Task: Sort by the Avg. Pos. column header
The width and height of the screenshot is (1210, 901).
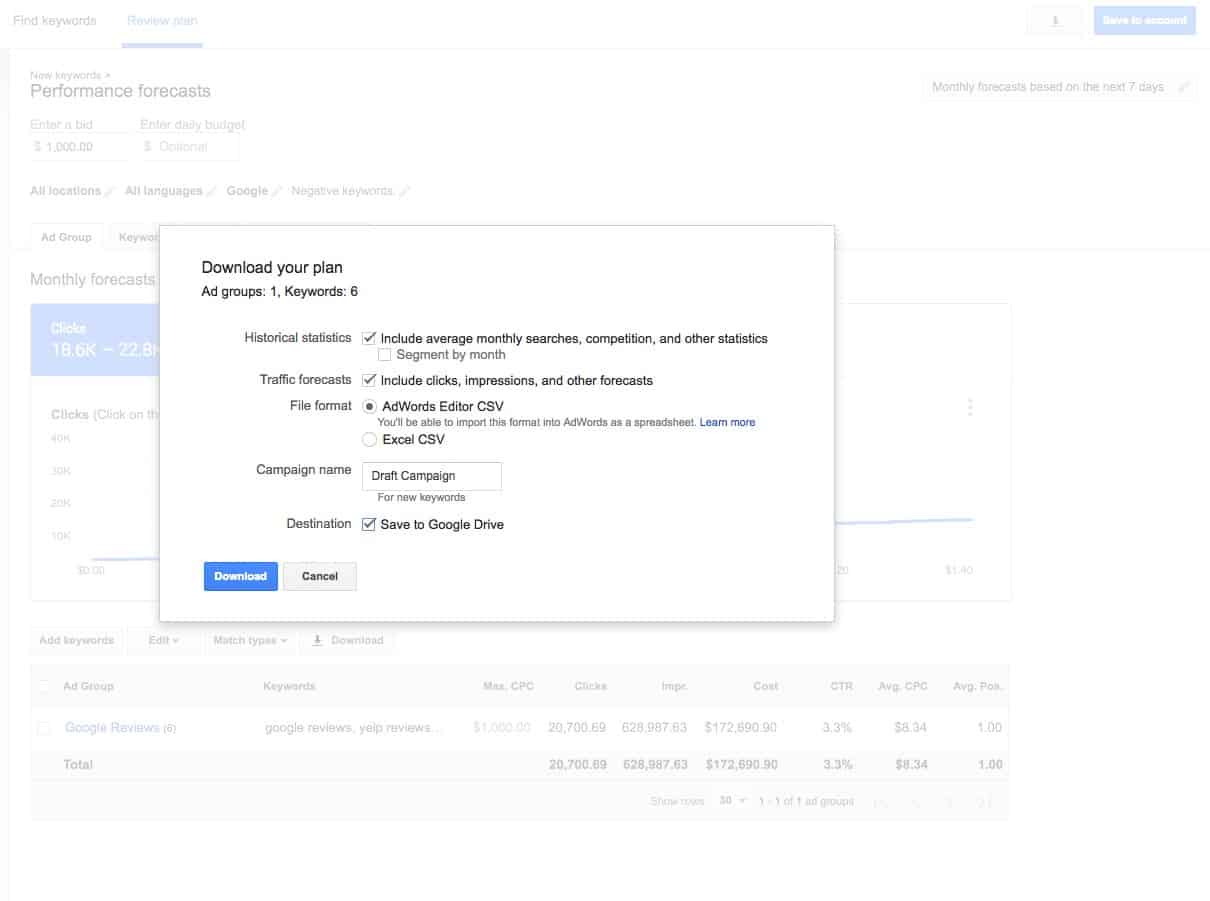Action: point(977,686)
